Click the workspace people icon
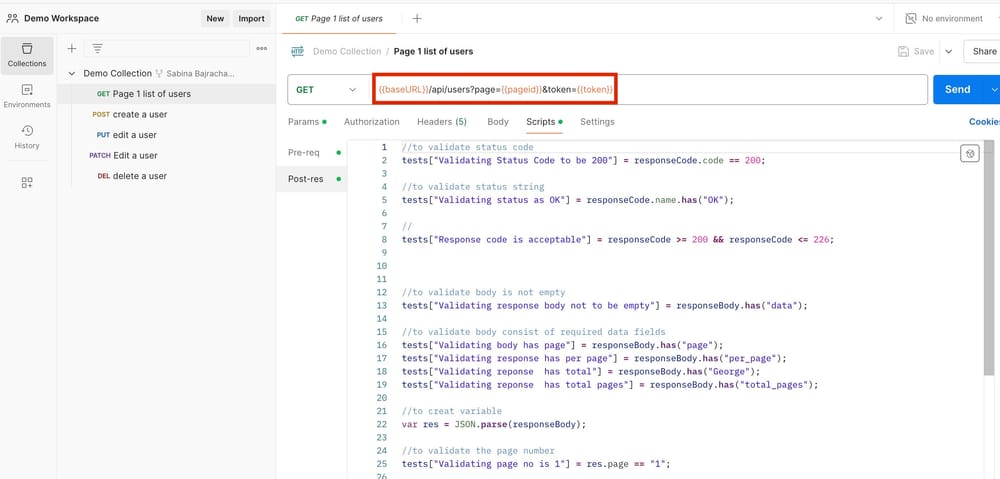Screen dimensions: 1000x479 13,18
